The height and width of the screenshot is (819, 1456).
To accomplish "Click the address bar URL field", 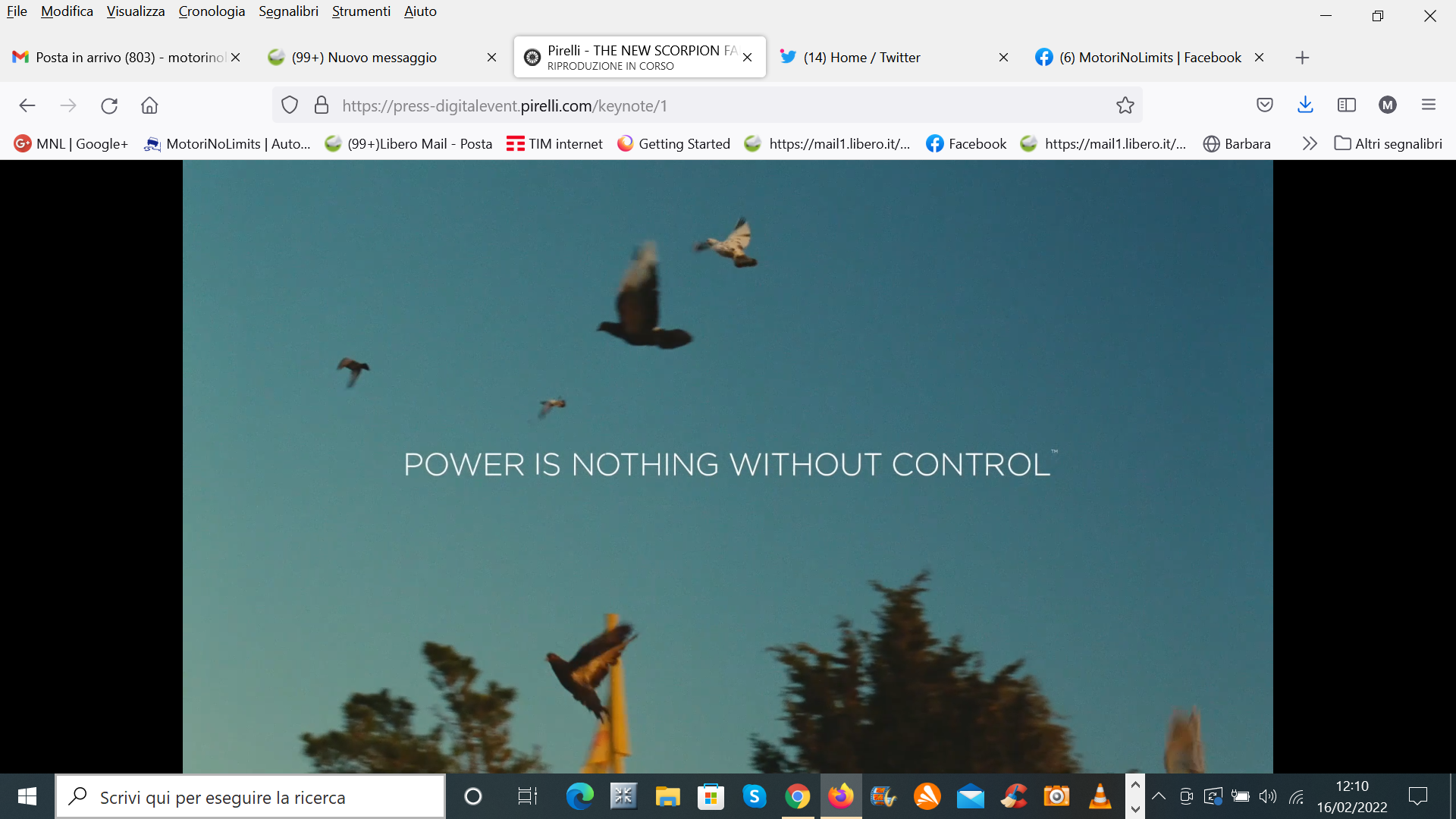I will [x=682, y=105].
